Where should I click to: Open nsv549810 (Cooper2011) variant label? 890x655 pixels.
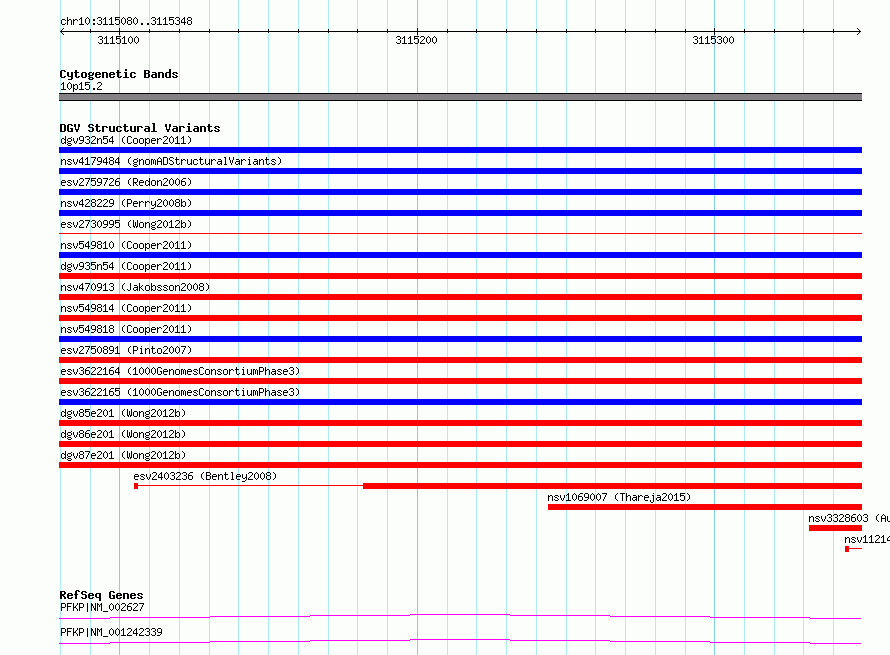click(x=126, y=245)
